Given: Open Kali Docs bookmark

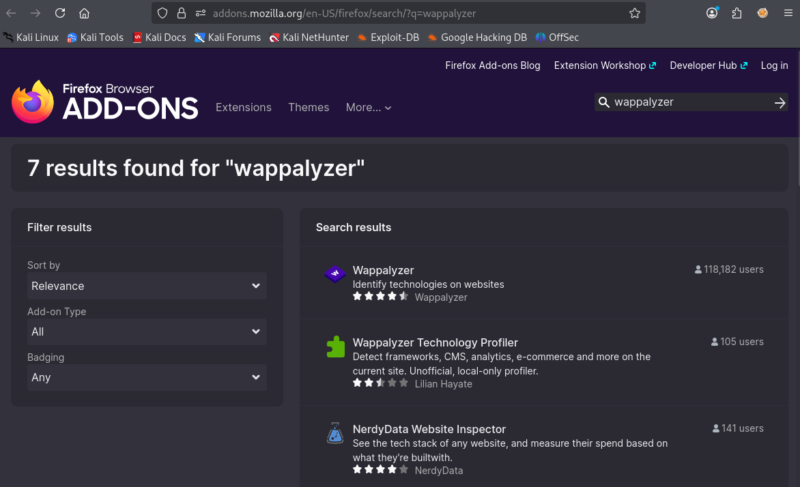Looking at the screenshot, I should [159, 37].
